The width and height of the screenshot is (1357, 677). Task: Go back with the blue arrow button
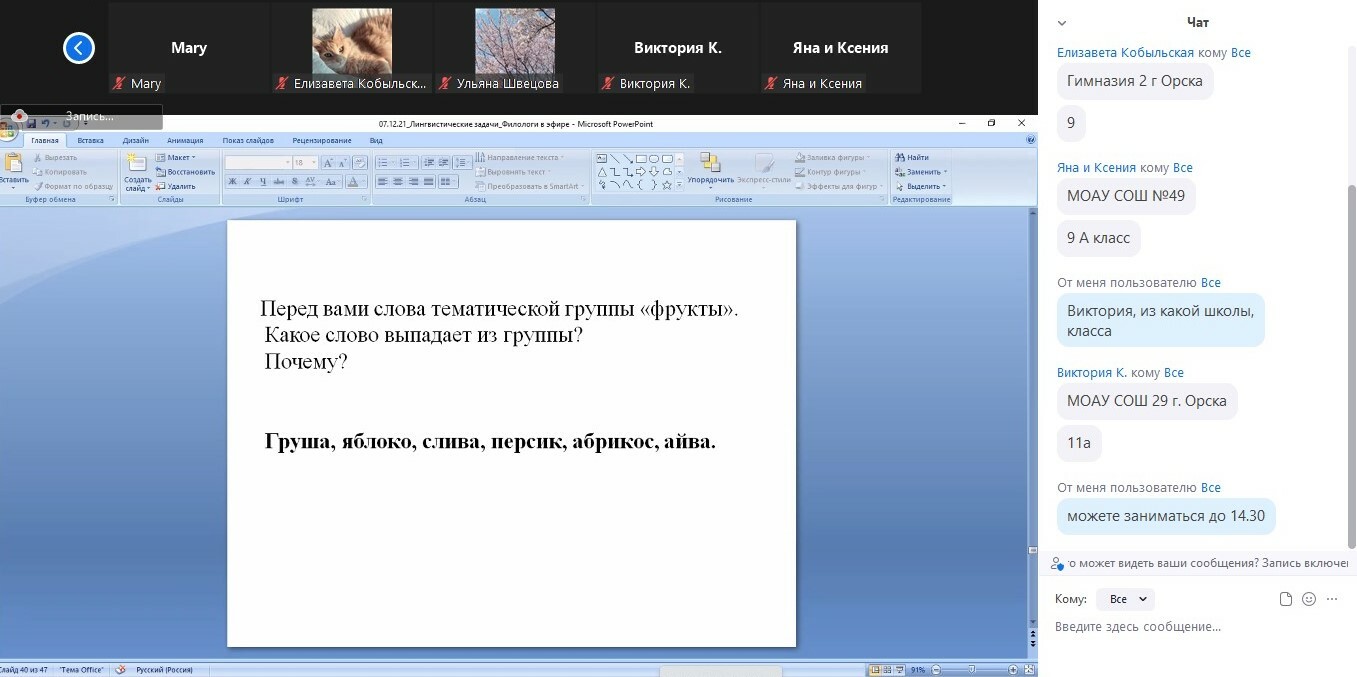[79, 48]
